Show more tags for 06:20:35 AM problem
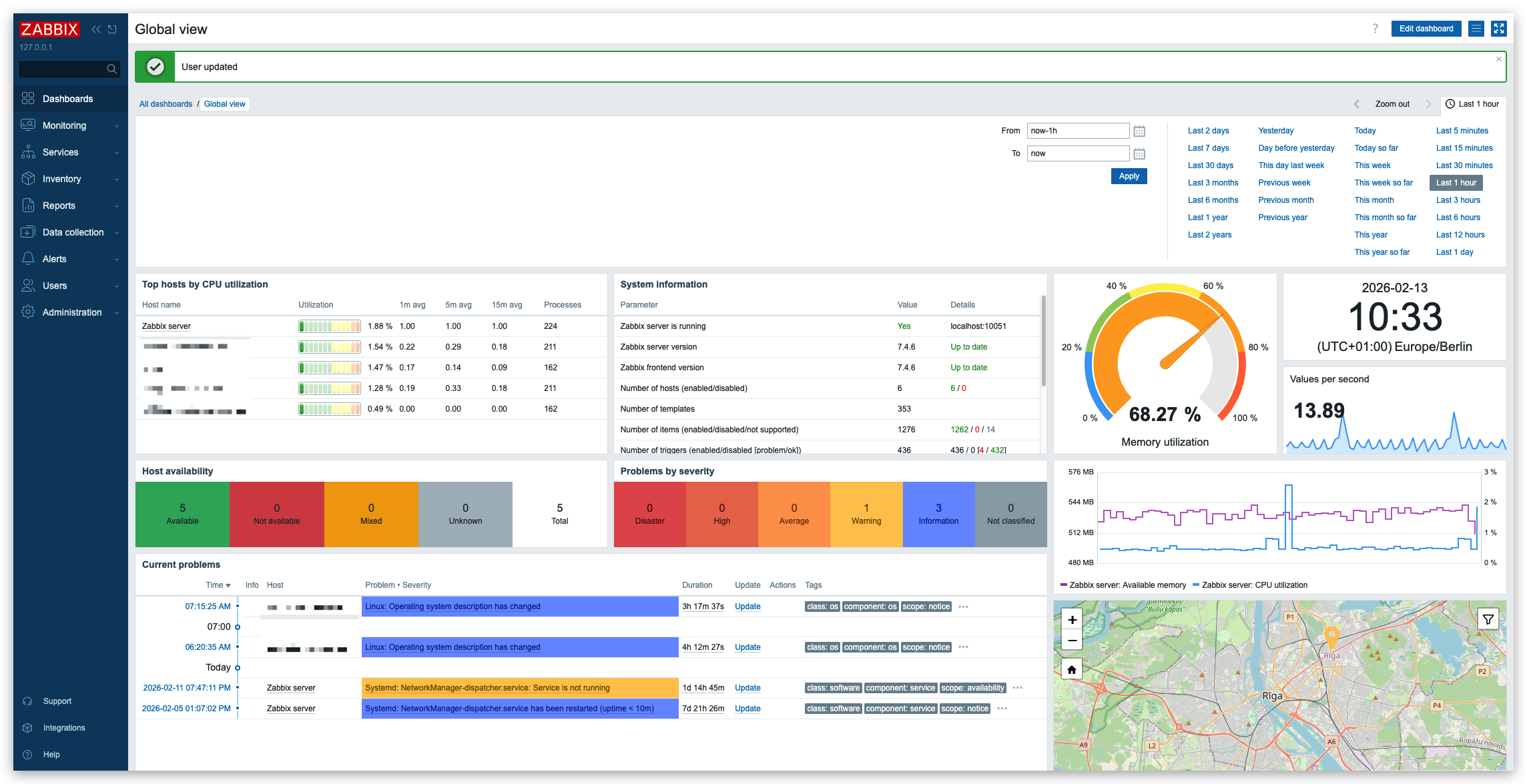Viewport: 1527px width, 784px height. (x=963, y=647)
